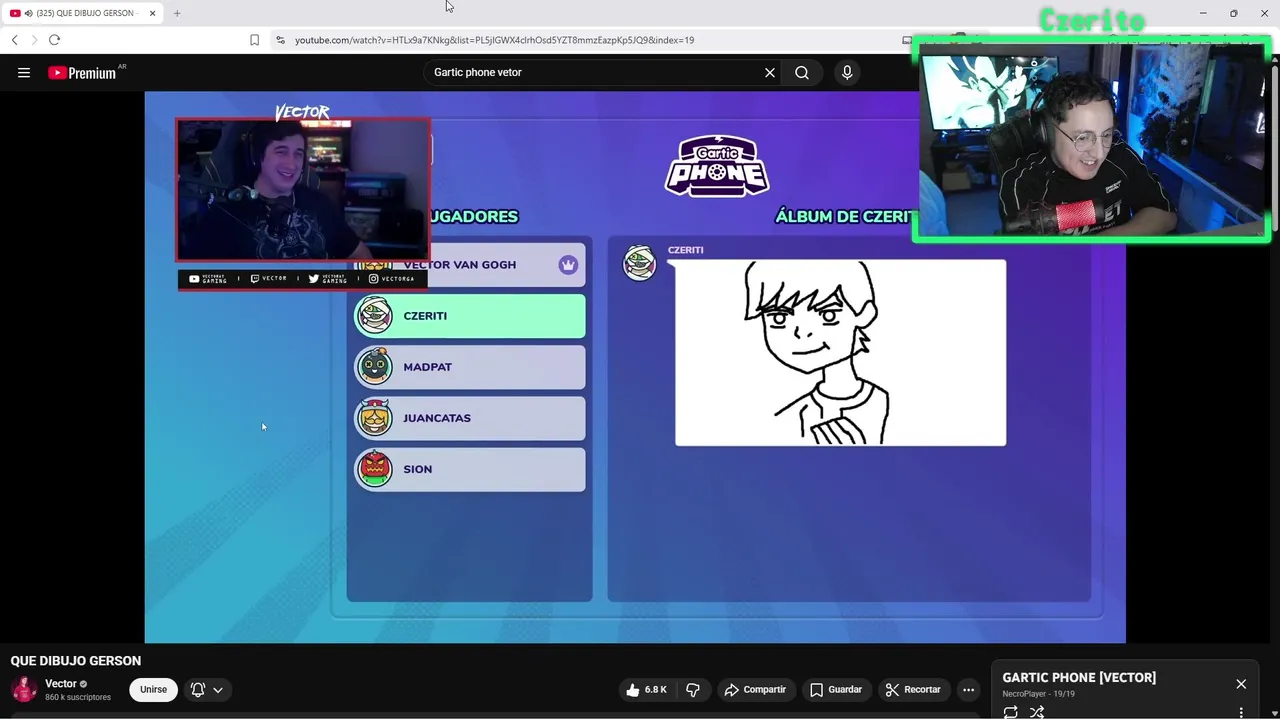This screenshot has height=720, width=1280.
Task: Select the QUE DIBUJO GERSON browser tab
Action: pos(83,13)
